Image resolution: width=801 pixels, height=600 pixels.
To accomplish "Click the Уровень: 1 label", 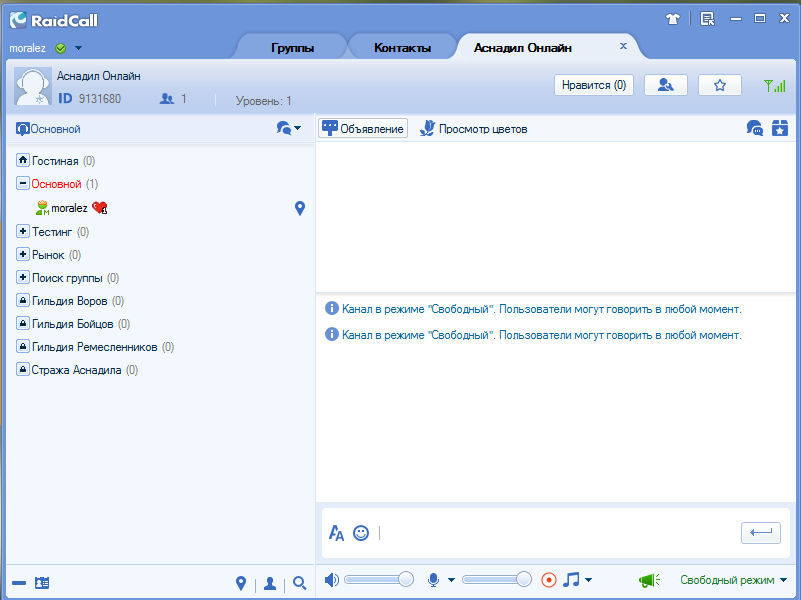I will [x=263, y=101].
